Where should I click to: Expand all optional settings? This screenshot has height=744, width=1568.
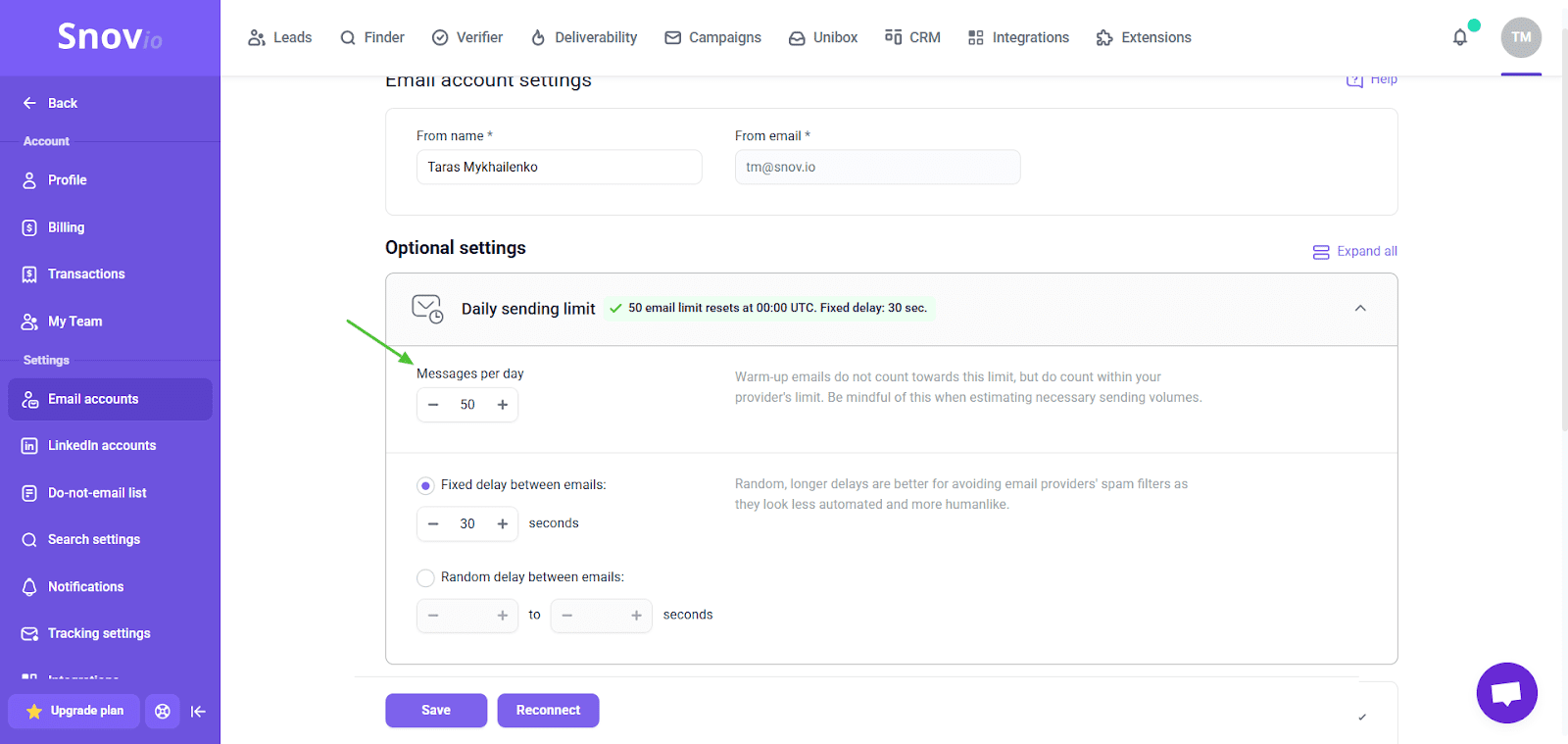click(1355, 252)
